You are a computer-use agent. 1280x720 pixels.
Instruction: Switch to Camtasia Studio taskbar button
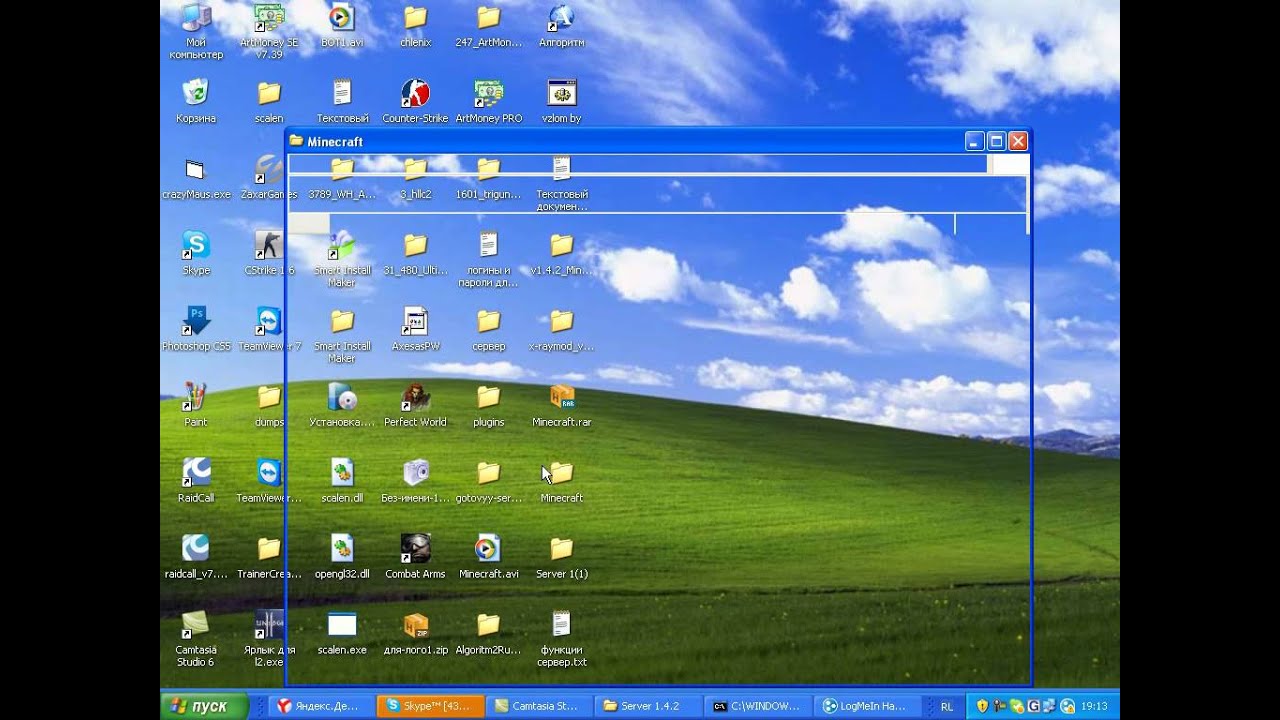tap(540, 706)
